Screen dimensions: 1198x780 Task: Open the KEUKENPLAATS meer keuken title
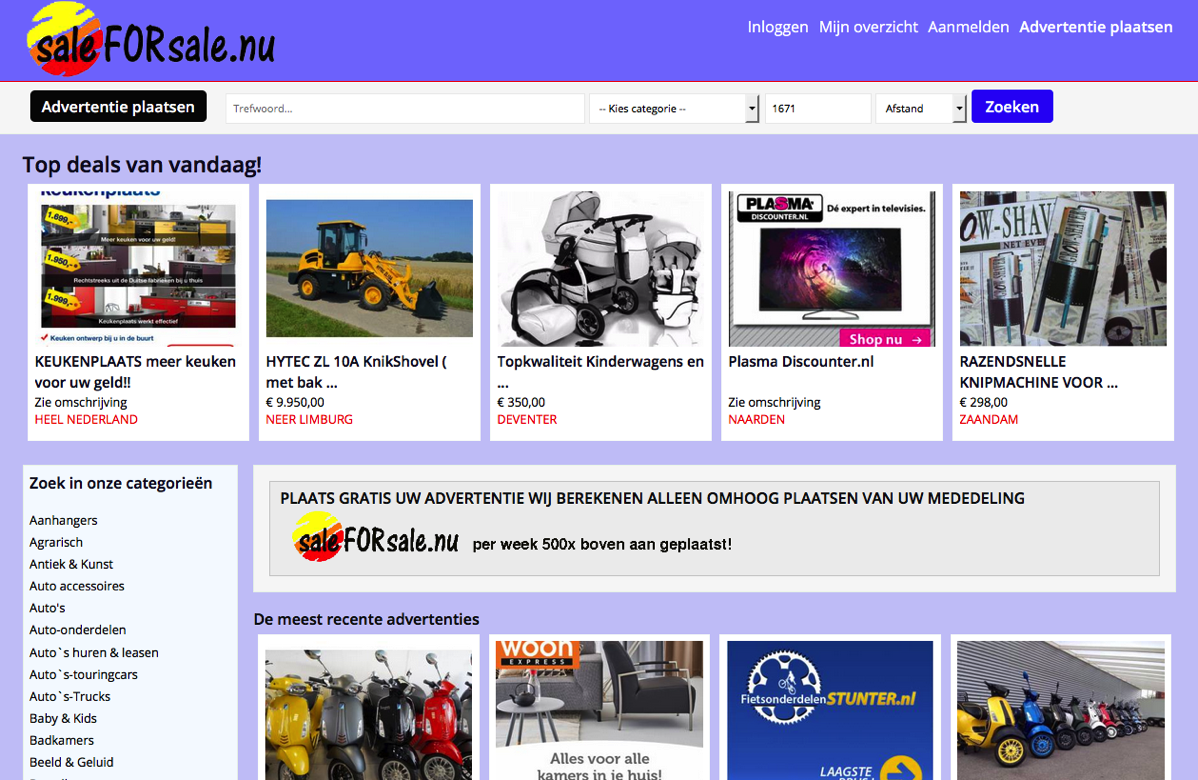(x=135, y=372)
